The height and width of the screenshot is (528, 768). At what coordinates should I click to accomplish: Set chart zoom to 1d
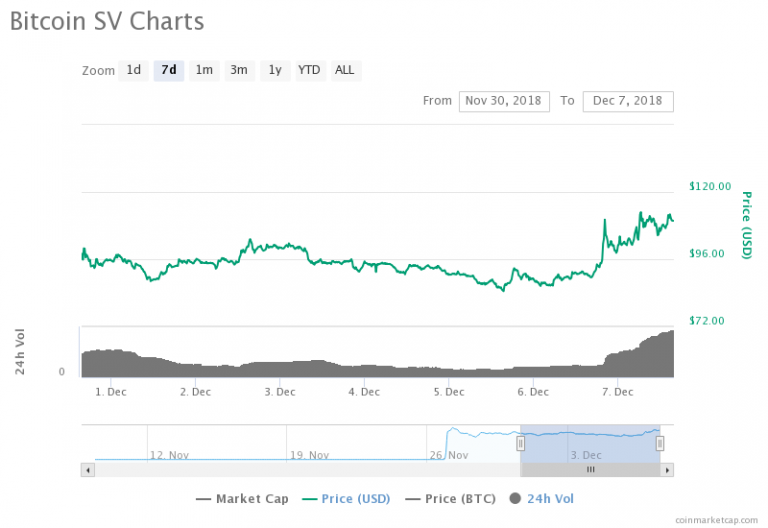pyautogui.click(x=133, y=71)
